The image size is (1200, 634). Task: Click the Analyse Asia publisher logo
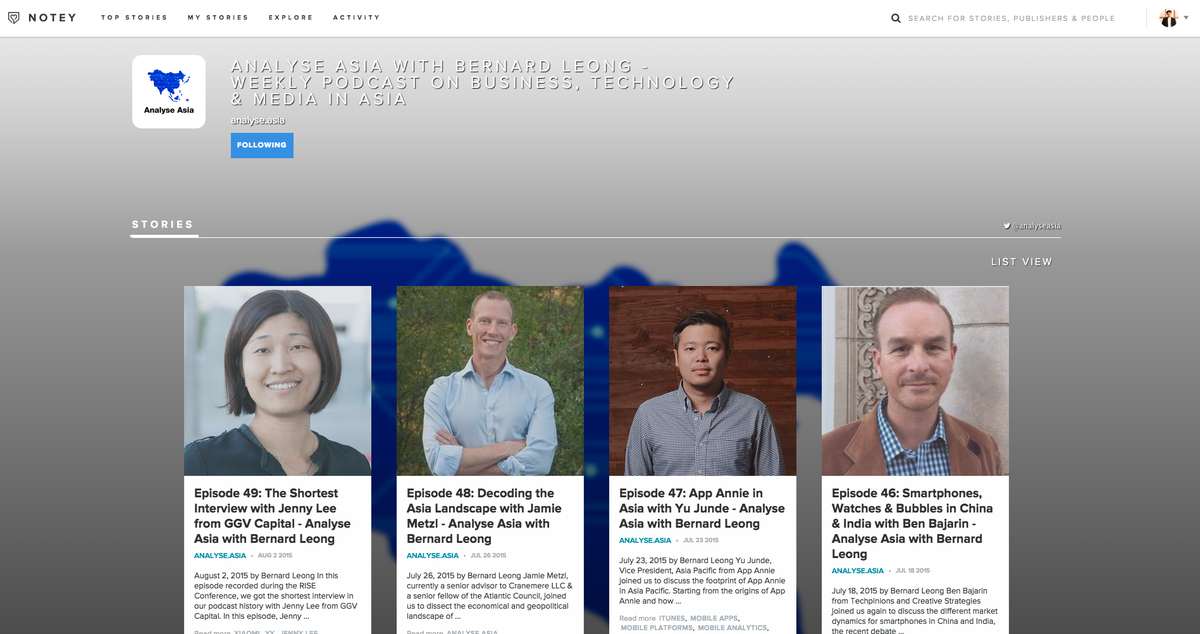point(169,92)
